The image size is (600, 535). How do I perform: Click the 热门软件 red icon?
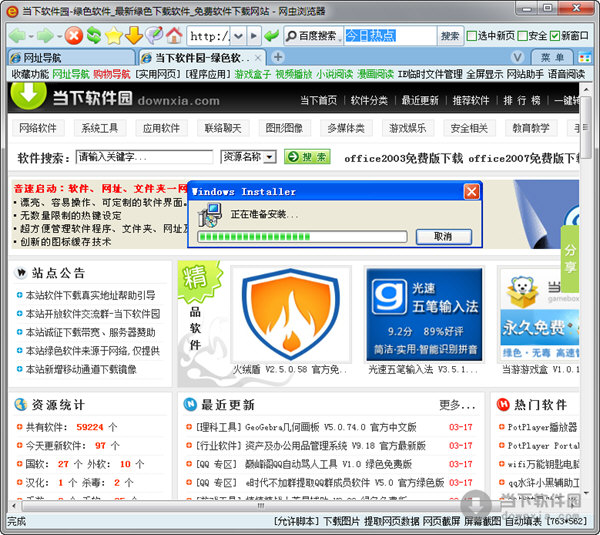tap(503, 405)
